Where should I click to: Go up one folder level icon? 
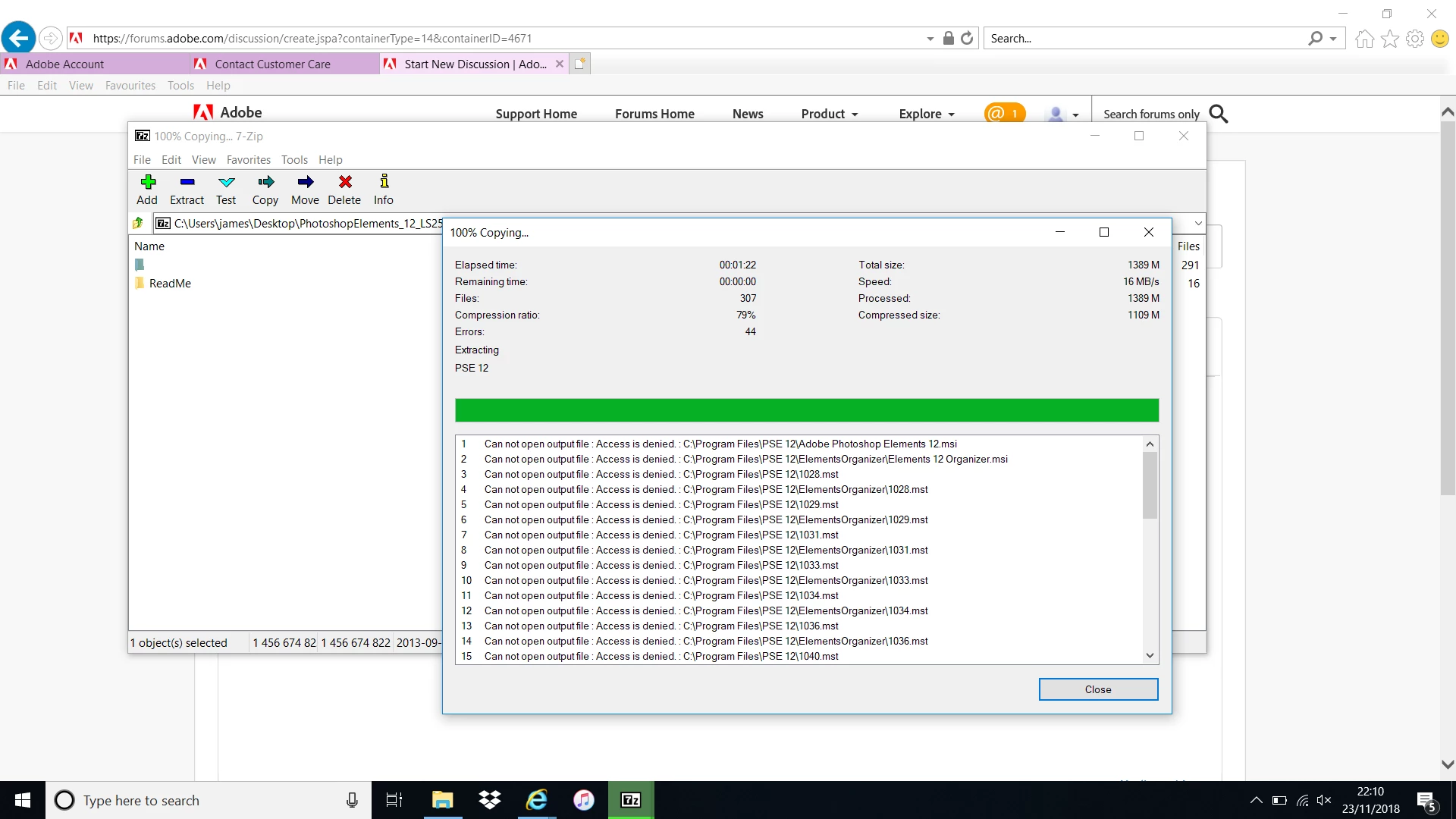click(x=138, y=223)
